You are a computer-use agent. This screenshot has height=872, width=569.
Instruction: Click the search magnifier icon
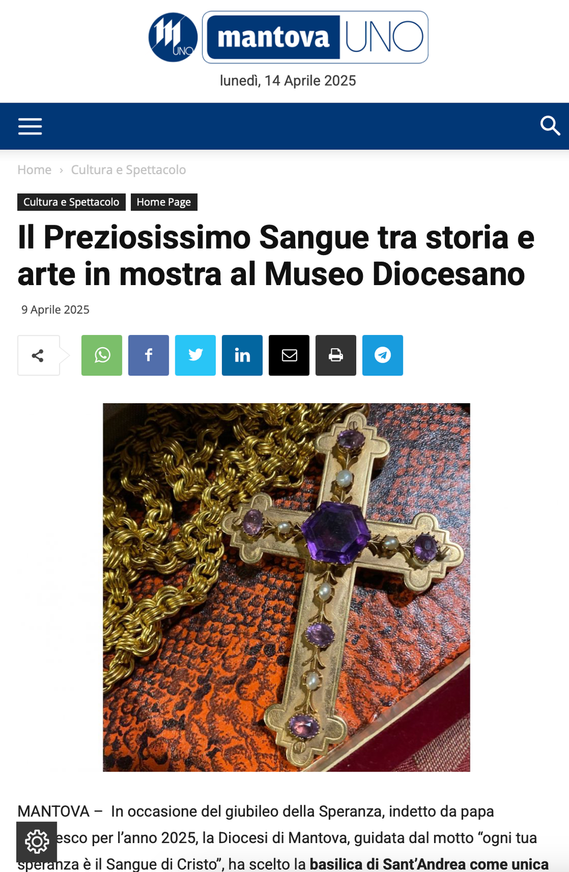pos(550,126)
